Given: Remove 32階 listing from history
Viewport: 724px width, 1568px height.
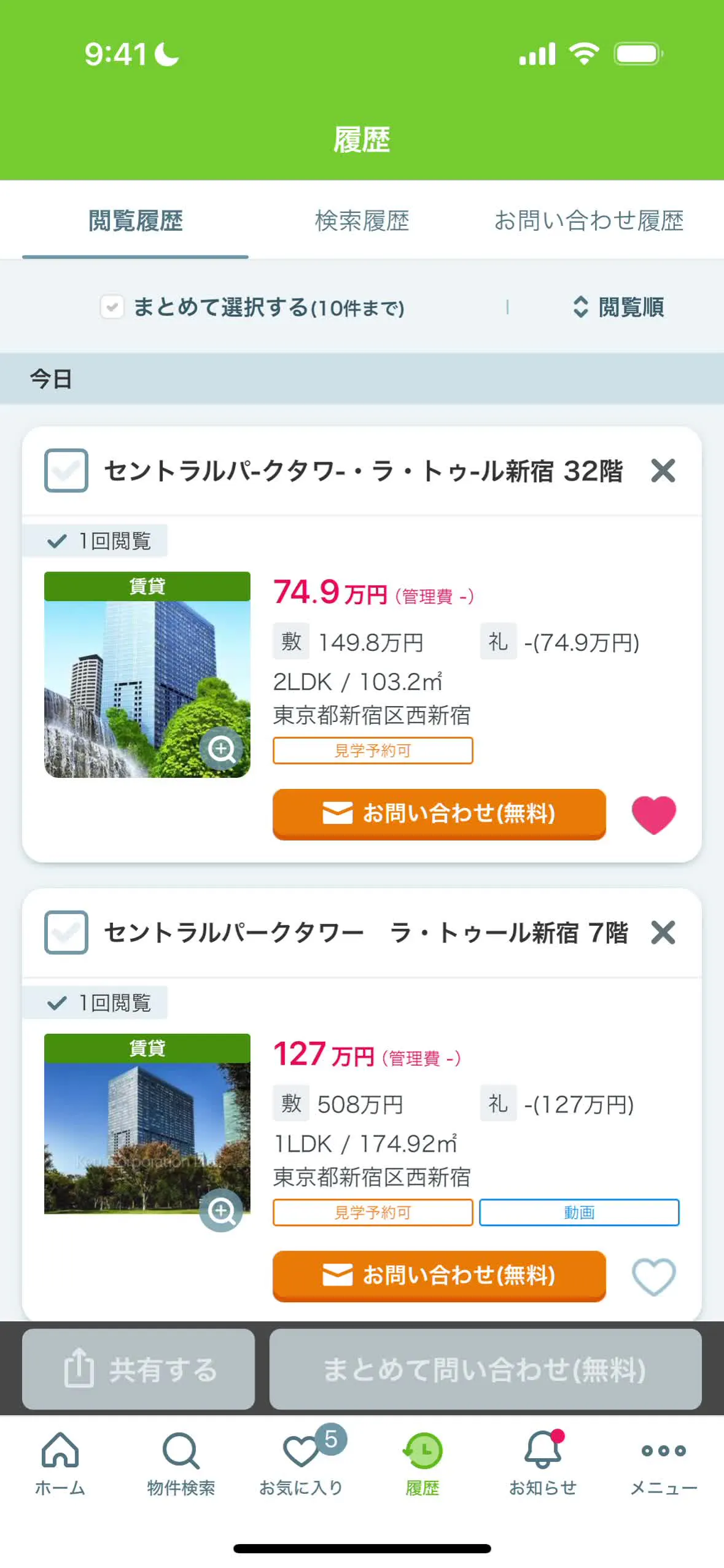Looking at the screenshot, I should (x=663, y=471).
